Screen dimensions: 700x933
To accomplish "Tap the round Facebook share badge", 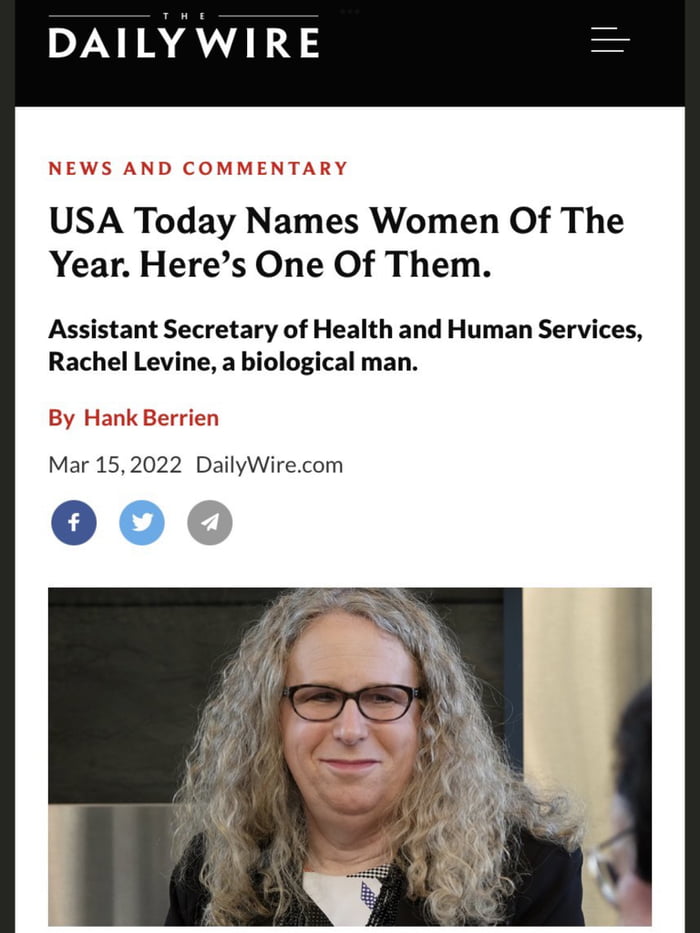I will pos(73,521).
